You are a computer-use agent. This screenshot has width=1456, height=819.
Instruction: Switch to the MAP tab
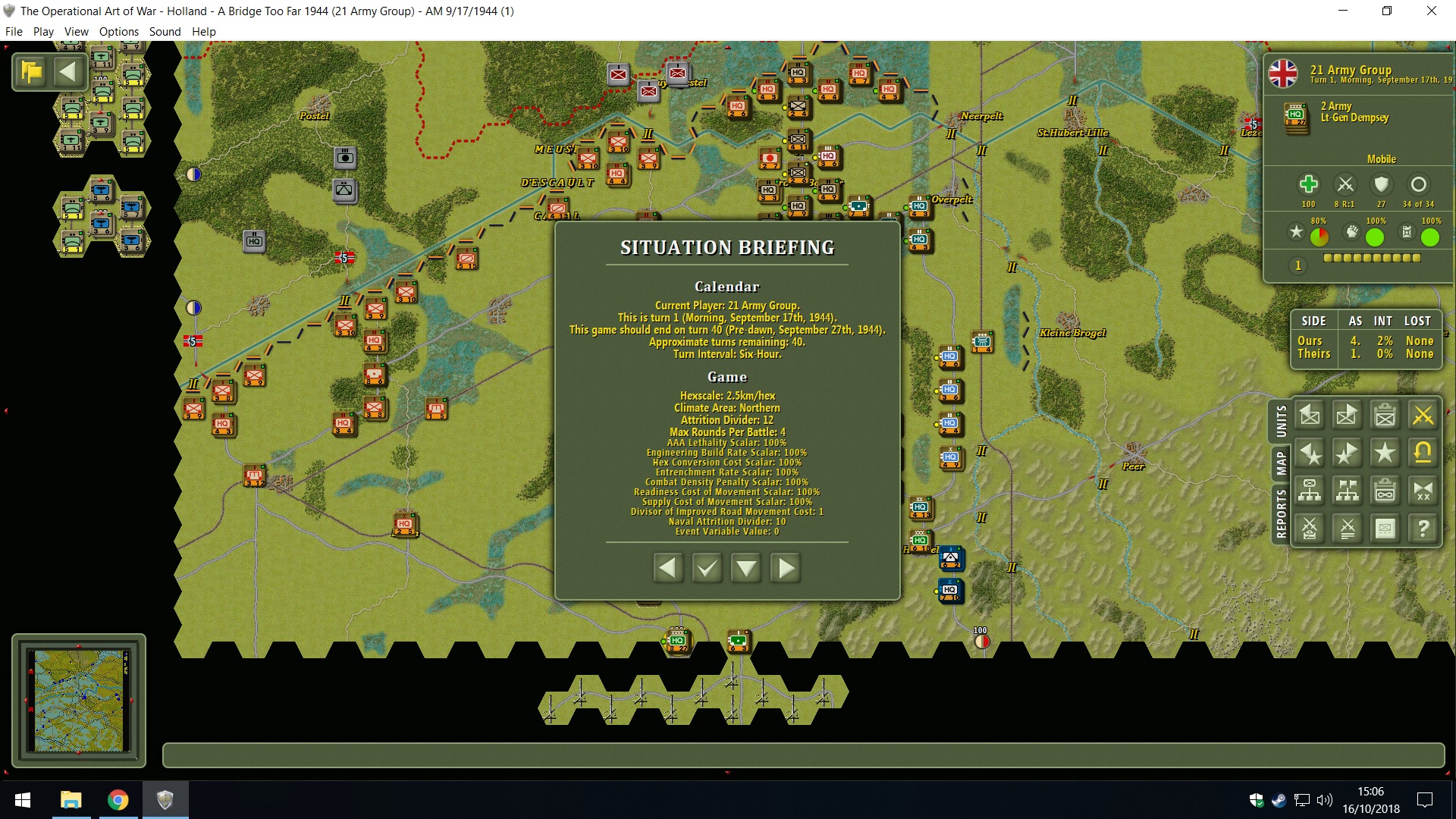(x=1281, y=463)
